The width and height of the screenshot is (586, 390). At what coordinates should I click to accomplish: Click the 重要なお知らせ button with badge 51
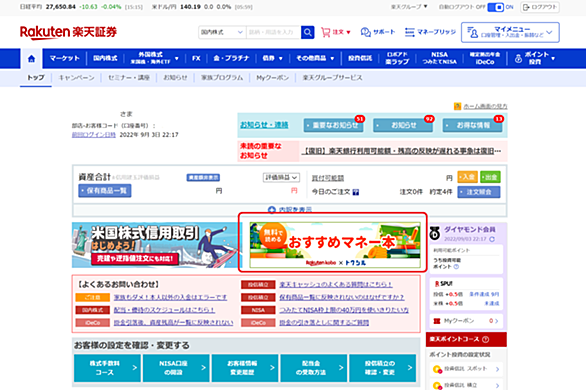tap(333, 125)
